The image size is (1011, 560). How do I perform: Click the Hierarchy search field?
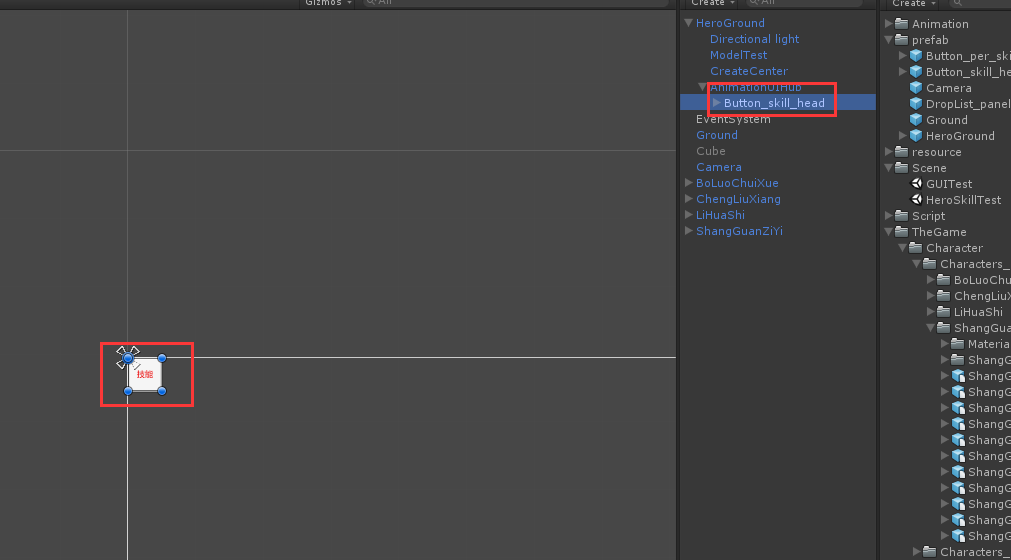pyautogui.click(x=805, y=3)
